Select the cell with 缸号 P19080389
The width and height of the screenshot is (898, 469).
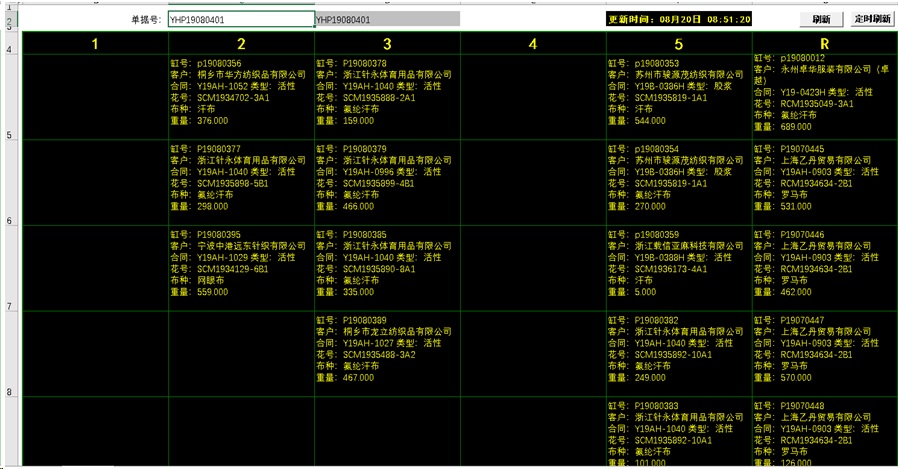click(387, 350)
